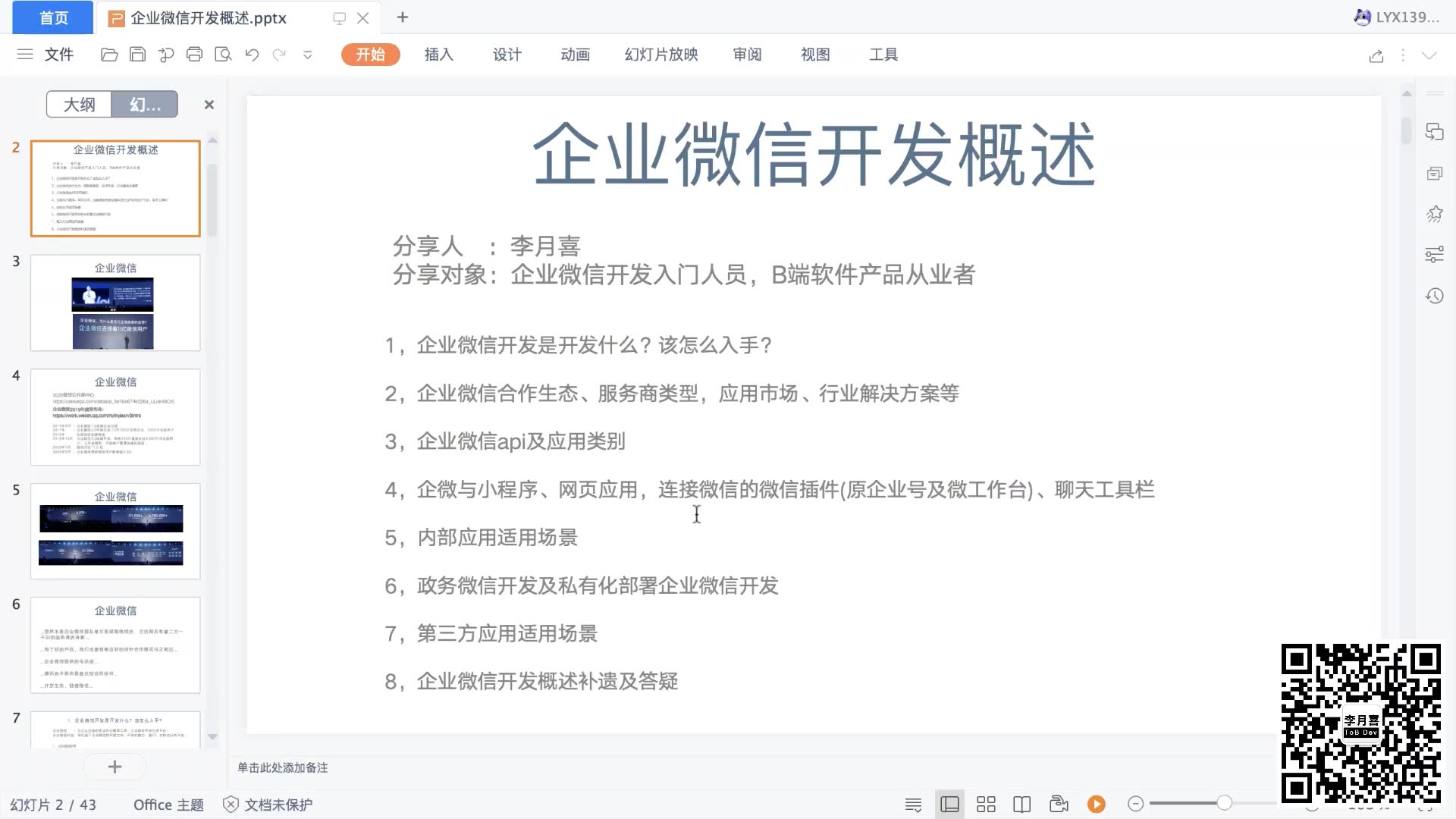Click the 审阅 review ribbon tab

click(748, 54)
